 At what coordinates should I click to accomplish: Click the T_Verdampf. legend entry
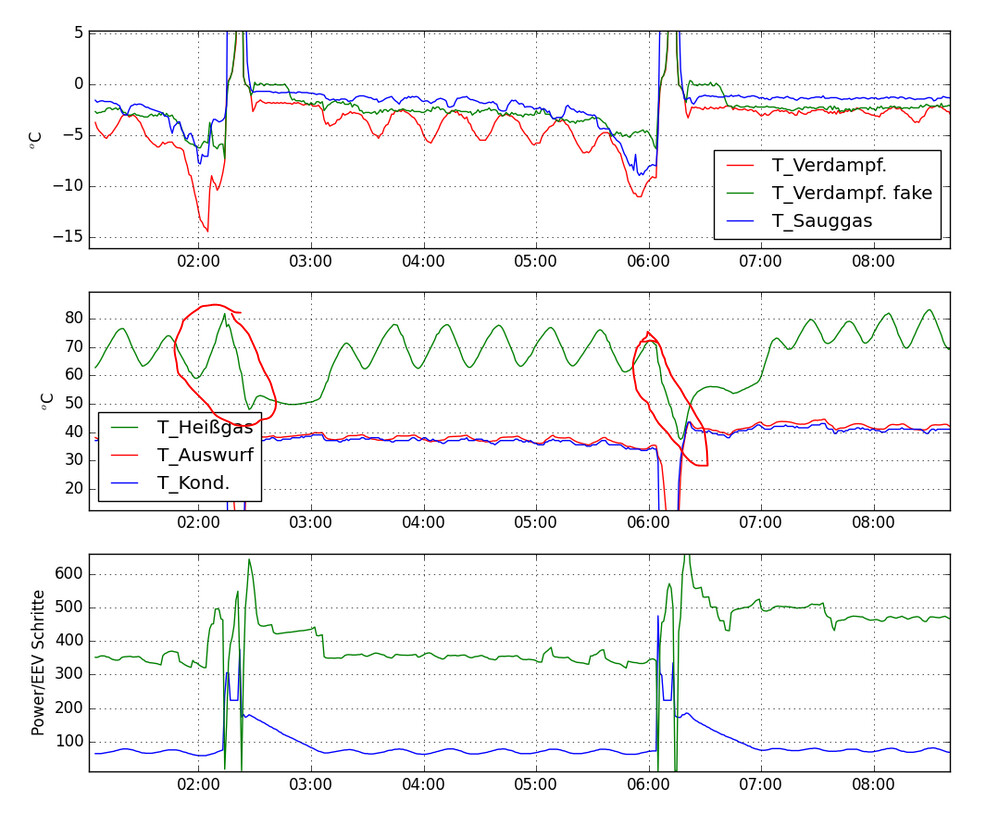pos(829,166)
